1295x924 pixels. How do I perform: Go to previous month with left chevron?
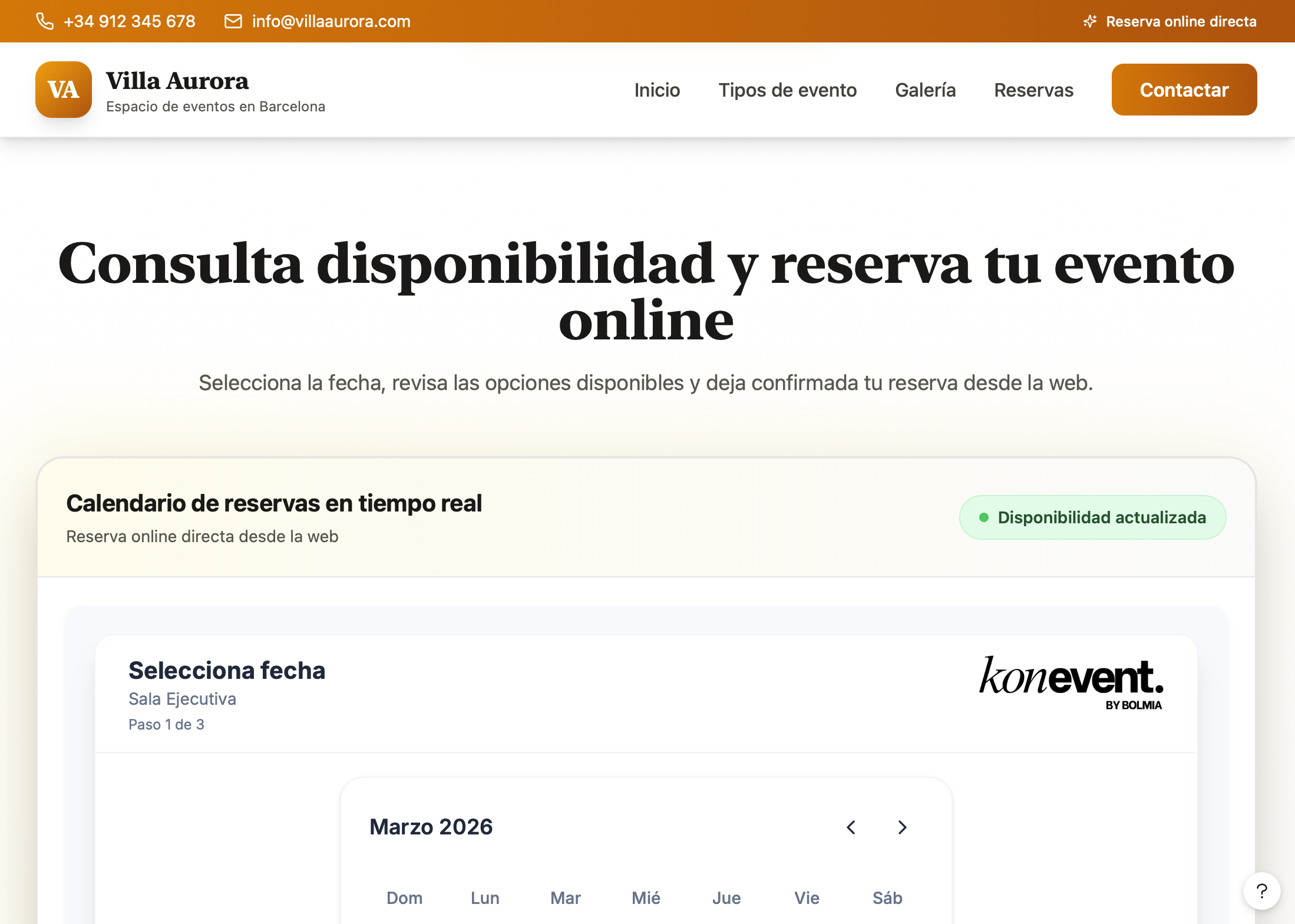[851, 827]
